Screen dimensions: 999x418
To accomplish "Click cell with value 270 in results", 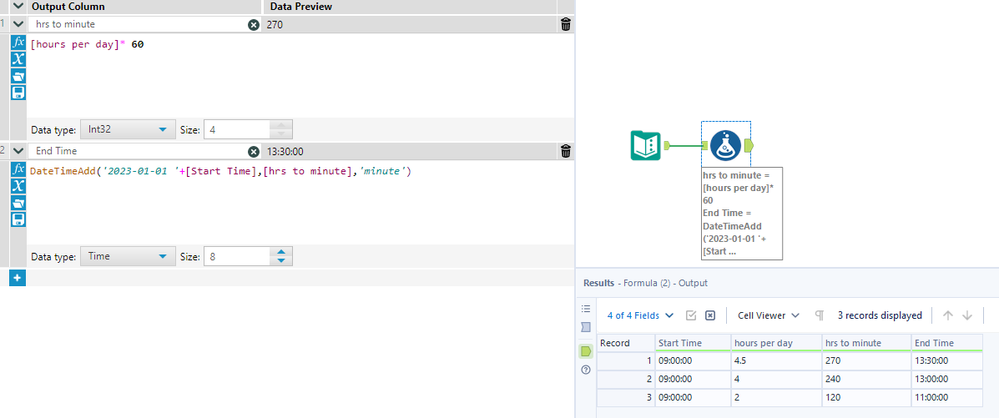I will pos(866,361).
